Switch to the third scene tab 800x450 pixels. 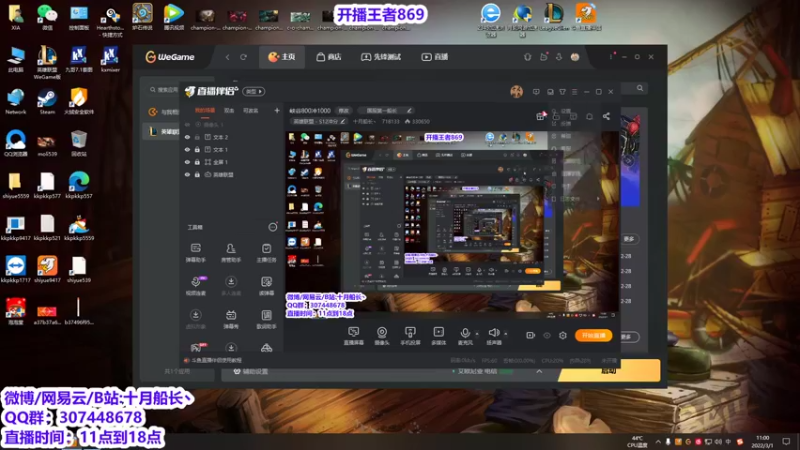(x=251, y=110)
